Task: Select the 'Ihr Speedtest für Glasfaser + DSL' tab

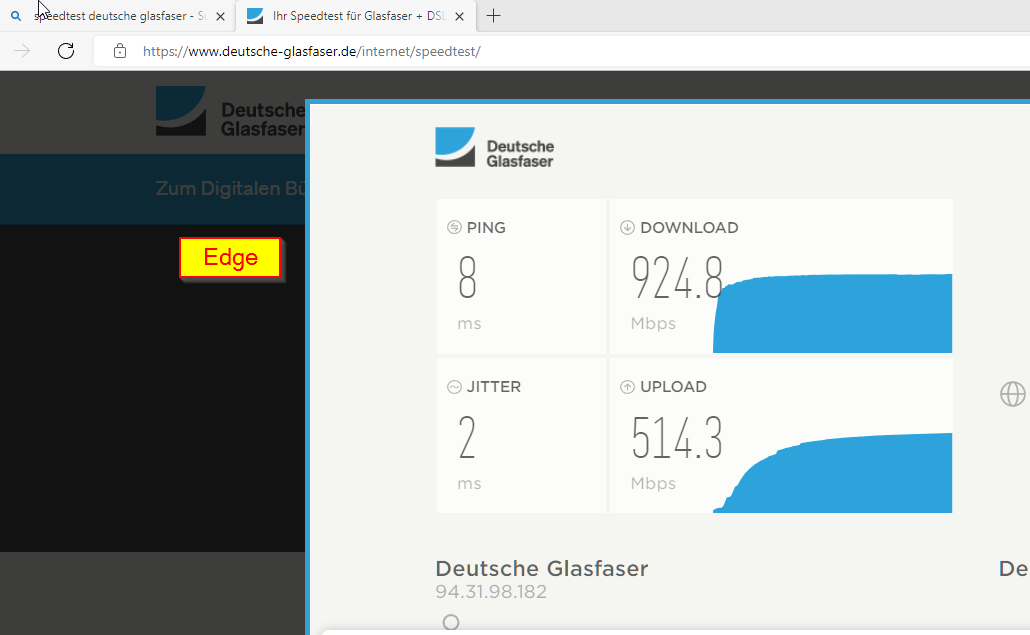Action: (x=358, y=16)
